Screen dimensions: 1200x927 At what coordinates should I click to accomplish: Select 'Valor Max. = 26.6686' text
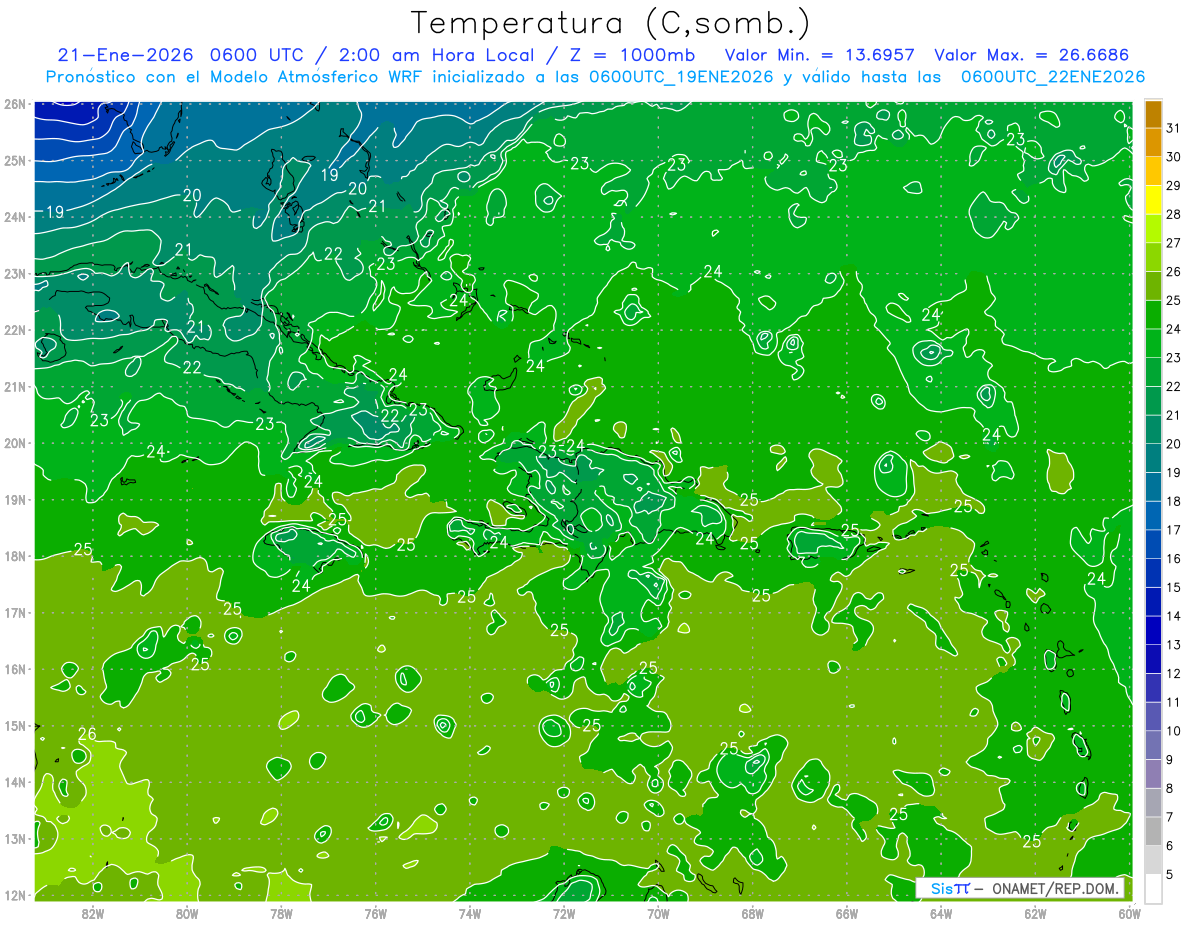click(1031, 55)
